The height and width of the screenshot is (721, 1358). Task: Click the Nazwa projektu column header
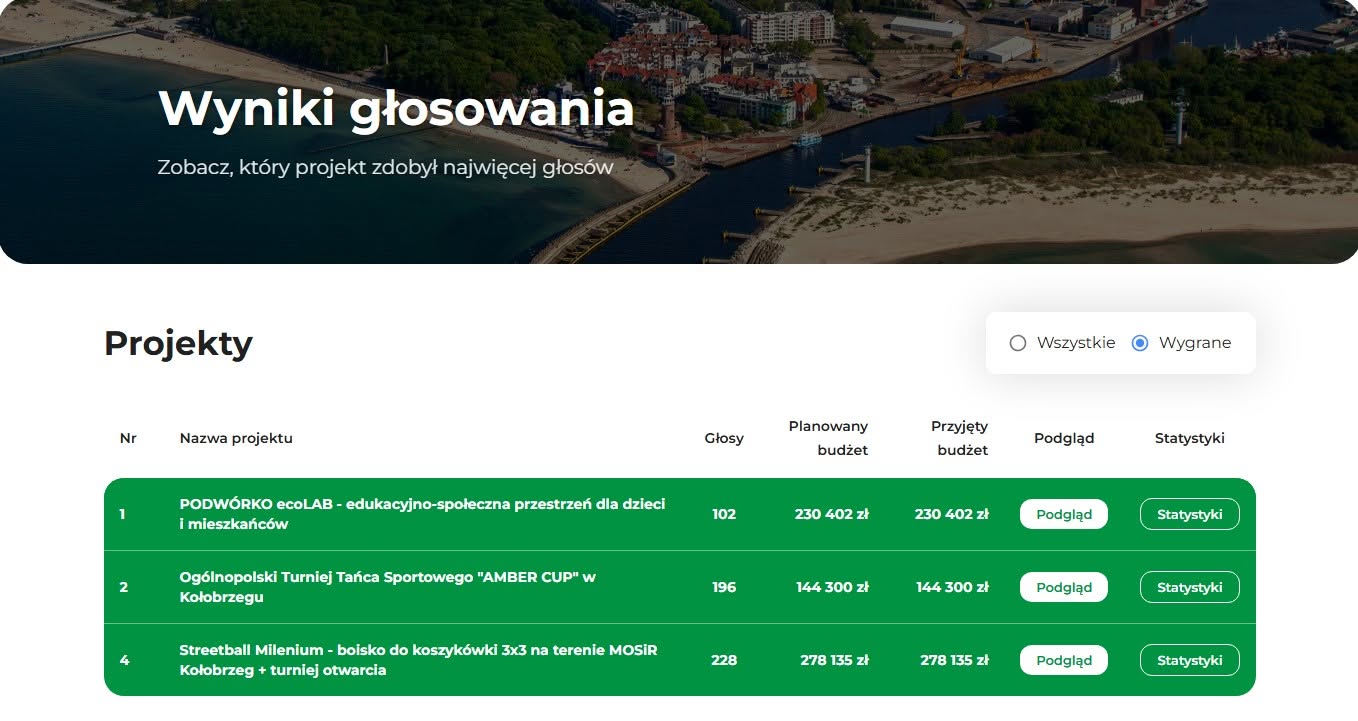click(236, 438)
